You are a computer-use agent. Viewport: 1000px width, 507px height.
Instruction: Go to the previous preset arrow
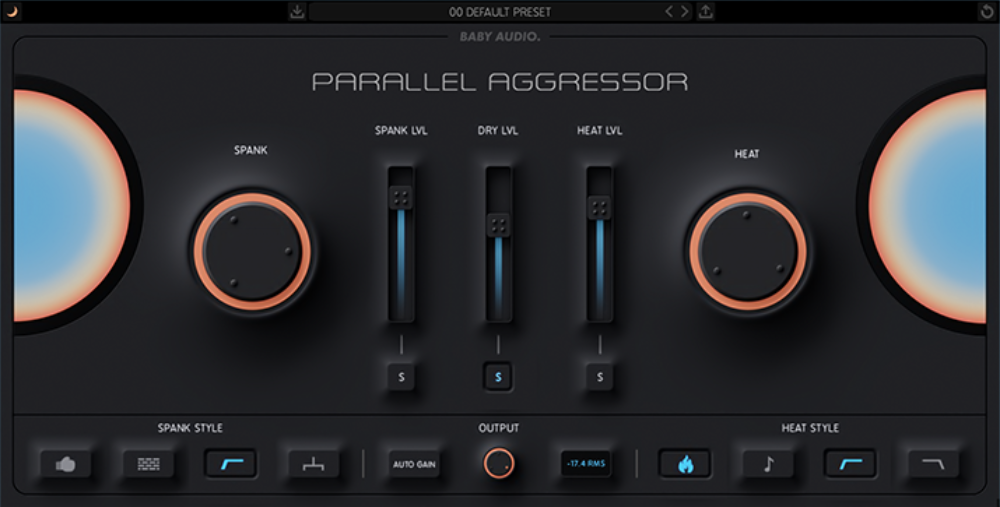[670, 12]
